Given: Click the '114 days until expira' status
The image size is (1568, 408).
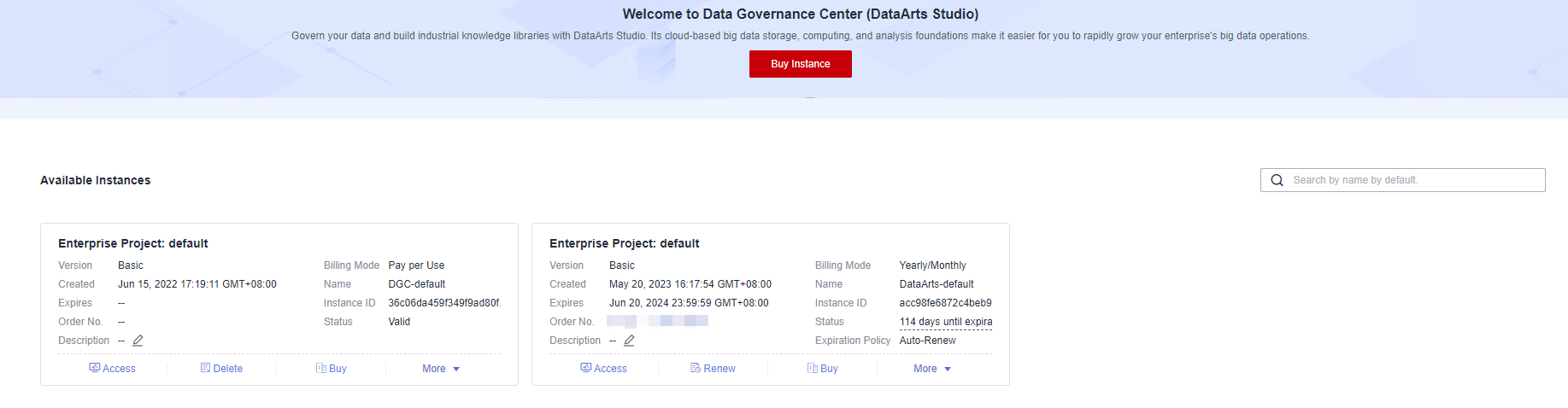Looking at the screenshot, I should (946, 322).
